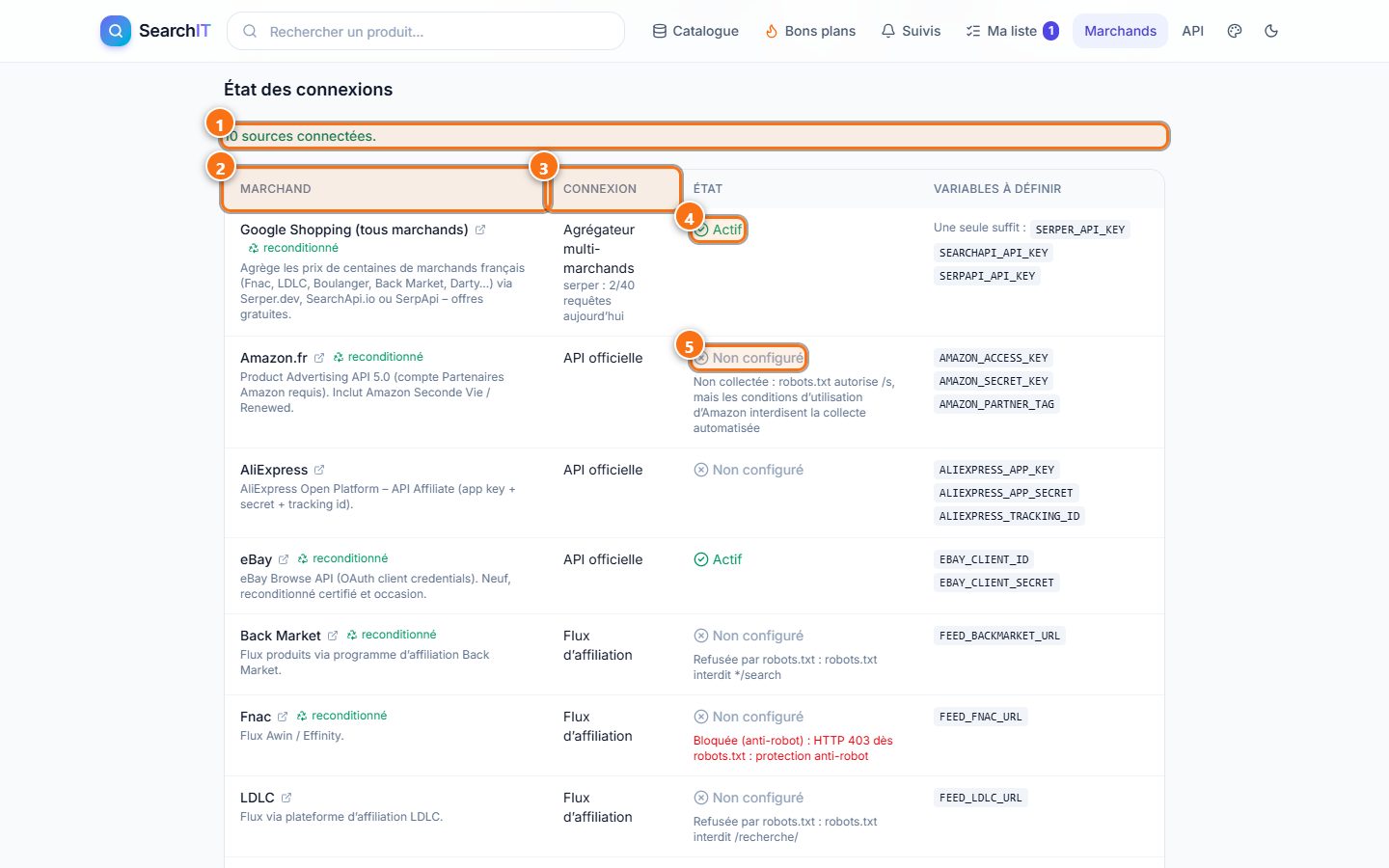Screen dimensions: 1389x868
Task: Open Ma liste with badge 1
Action: coord(1012,31)
